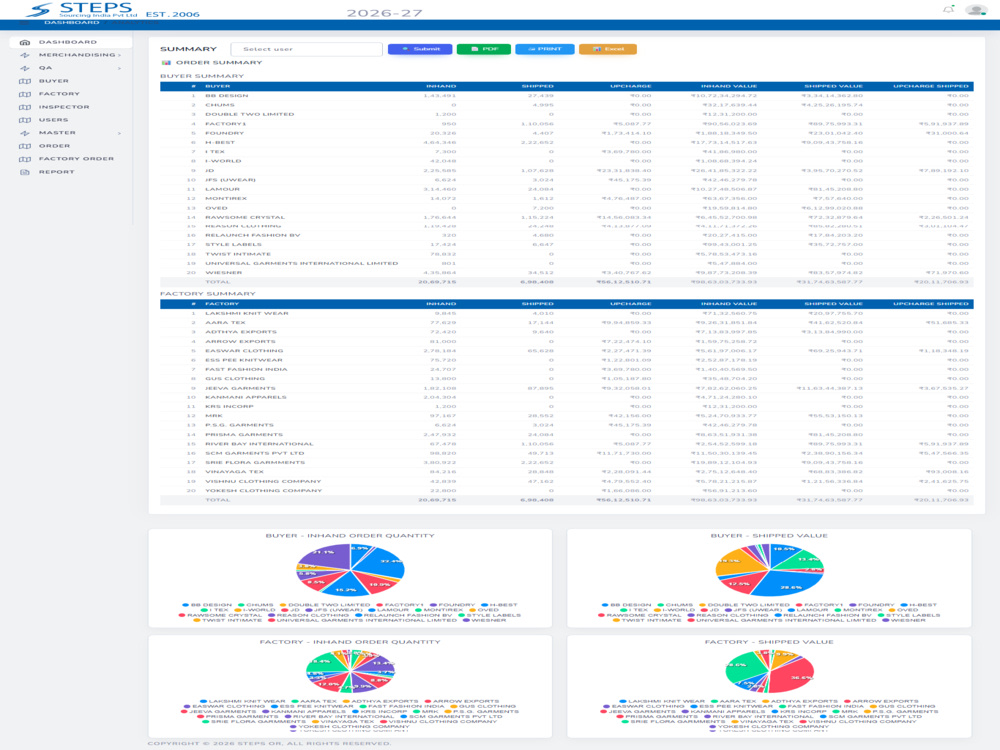Click the Merchandising sidebar icon
The image size is (1000, 750).
click(25, 55)
